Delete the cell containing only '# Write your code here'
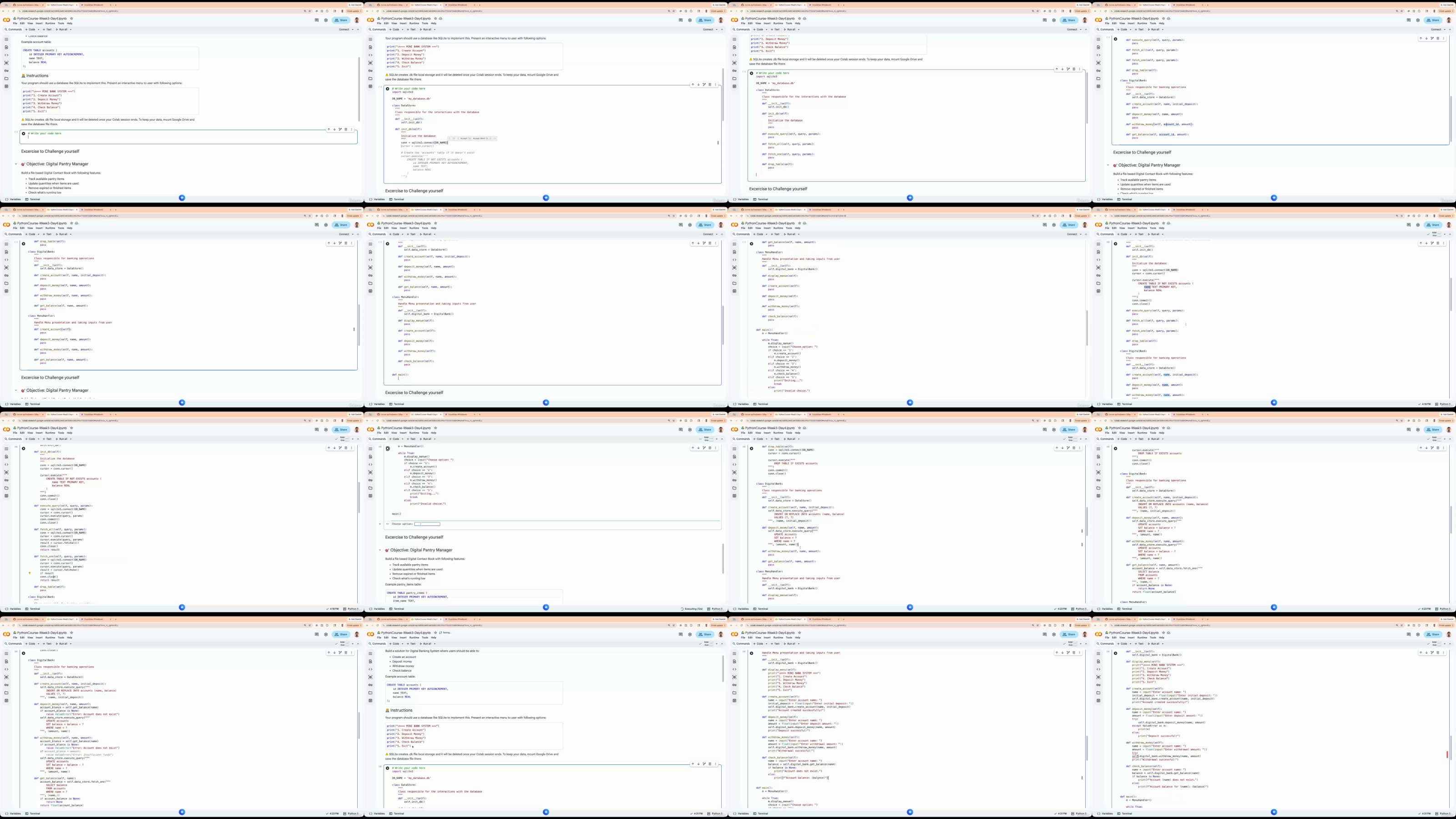This screenshot has height=819, width=1456. pyautogui.click(x=346, y=129)
